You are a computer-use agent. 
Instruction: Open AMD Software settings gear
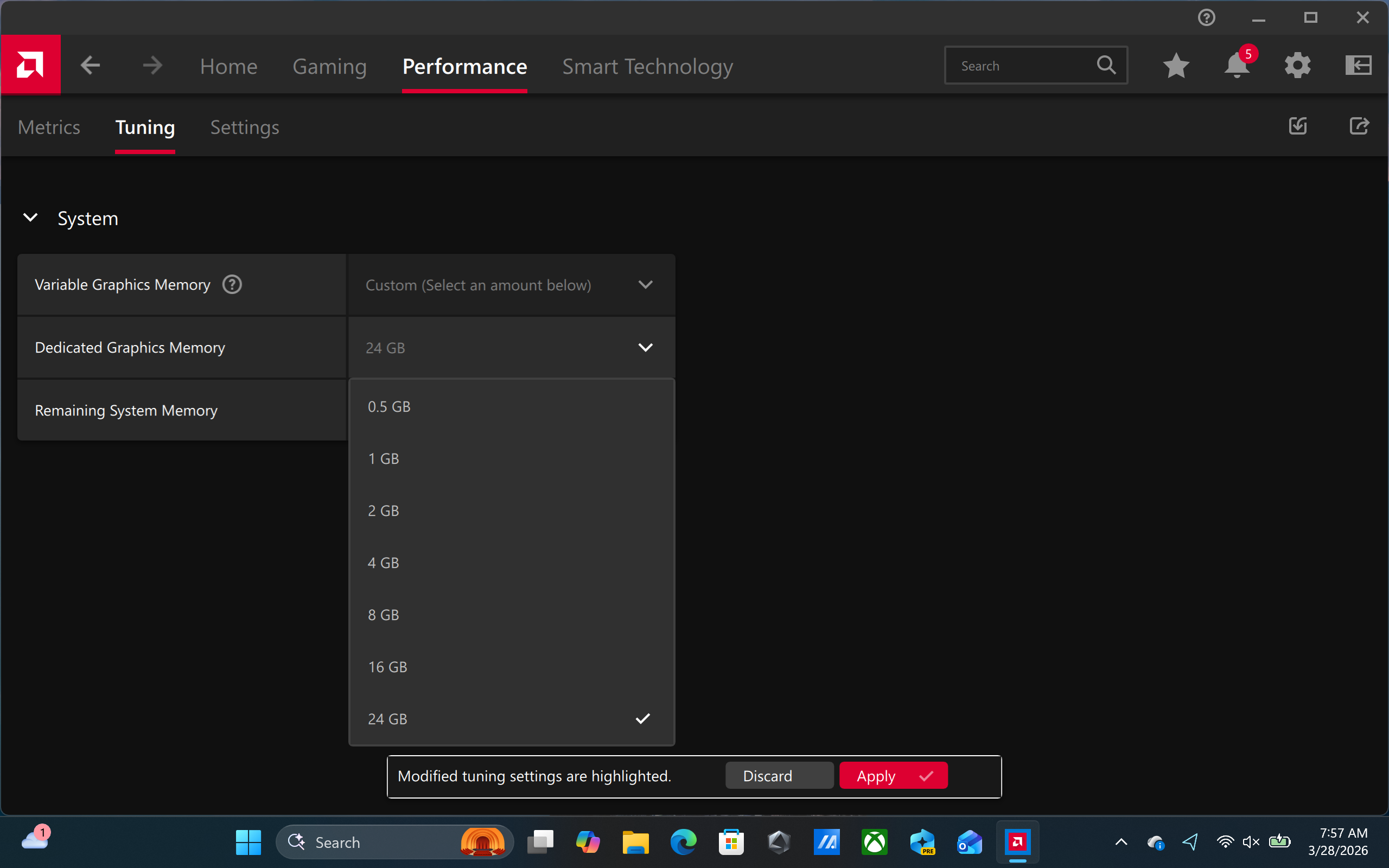(x=1298, y=66)
